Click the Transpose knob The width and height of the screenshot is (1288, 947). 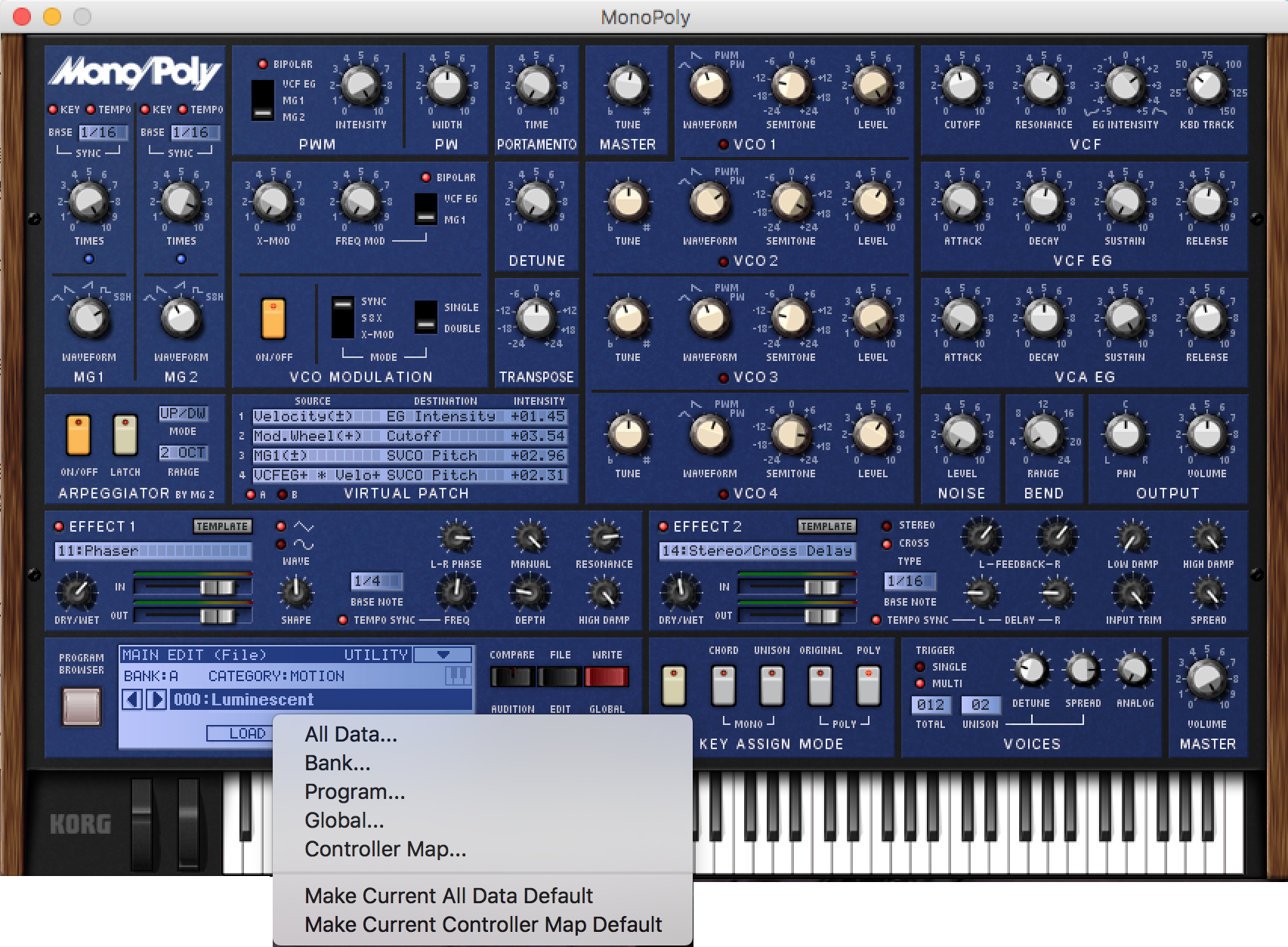pos(536,319)
